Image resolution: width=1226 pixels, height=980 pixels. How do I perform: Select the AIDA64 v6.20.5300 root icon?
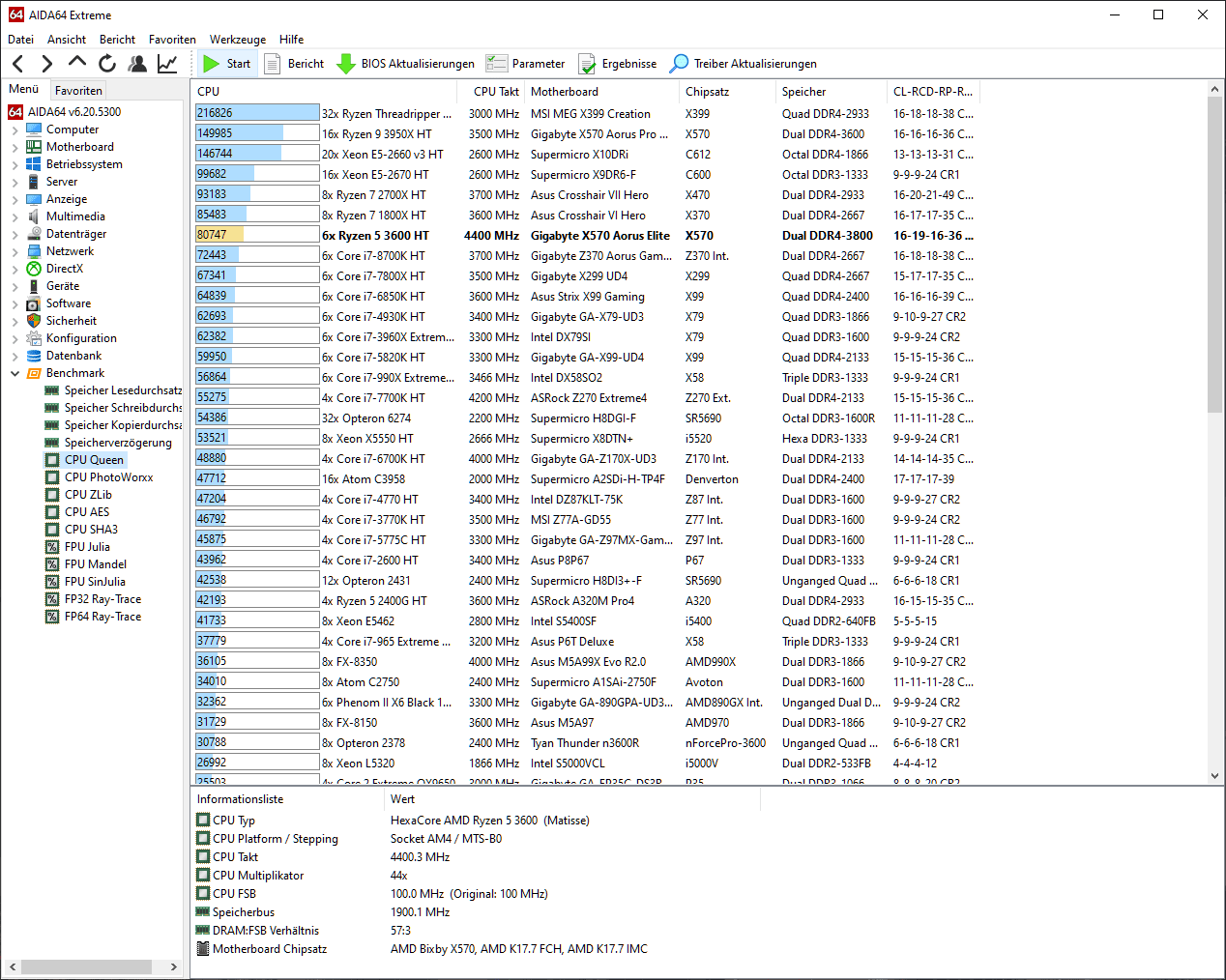(15, 112)
